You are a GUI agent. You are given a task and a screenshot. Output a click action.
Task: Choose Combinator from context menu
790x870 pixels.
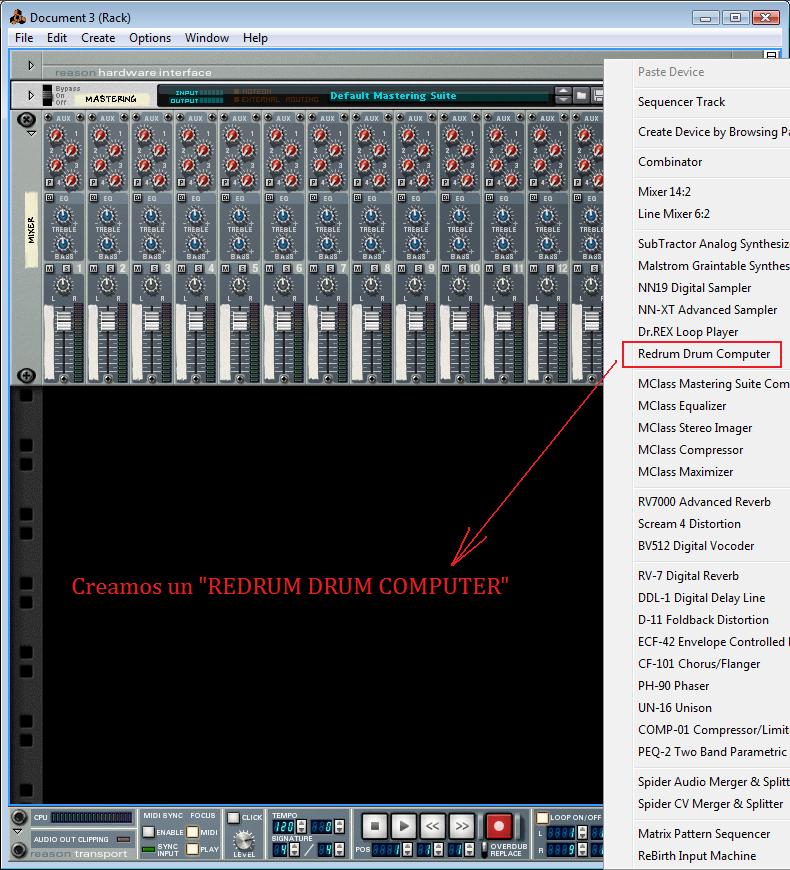pos(670,162)
